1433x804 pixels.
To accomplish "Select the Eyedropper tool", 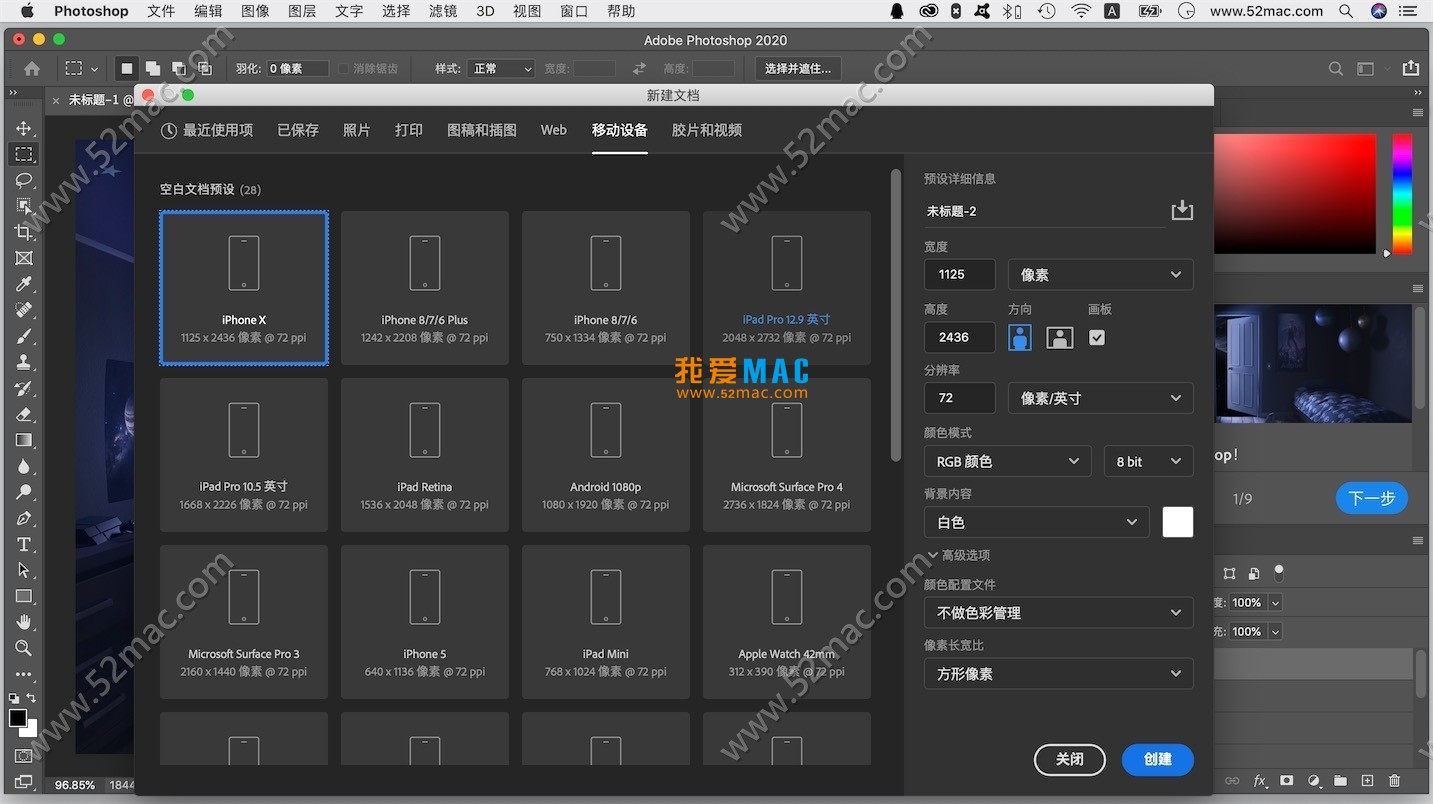I will pos(24,284).
